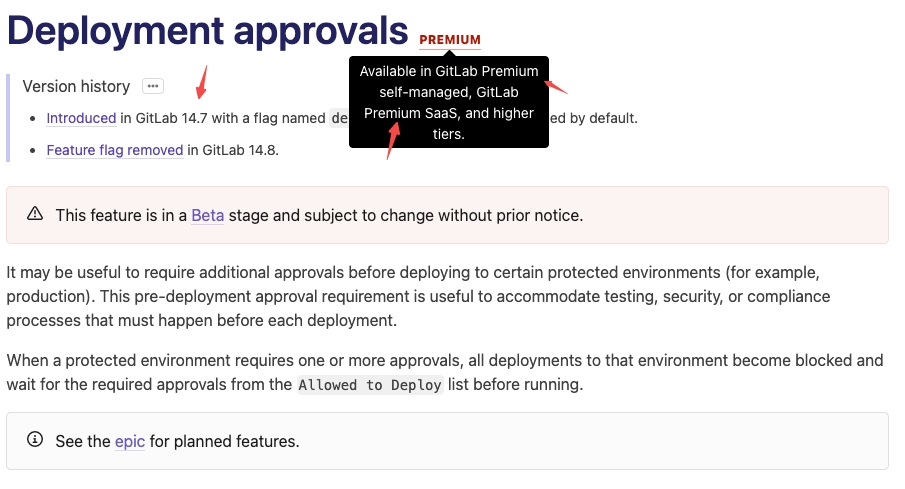
Task: Click the red arrow near GitLab 14.7
Action: coord(203,81)
